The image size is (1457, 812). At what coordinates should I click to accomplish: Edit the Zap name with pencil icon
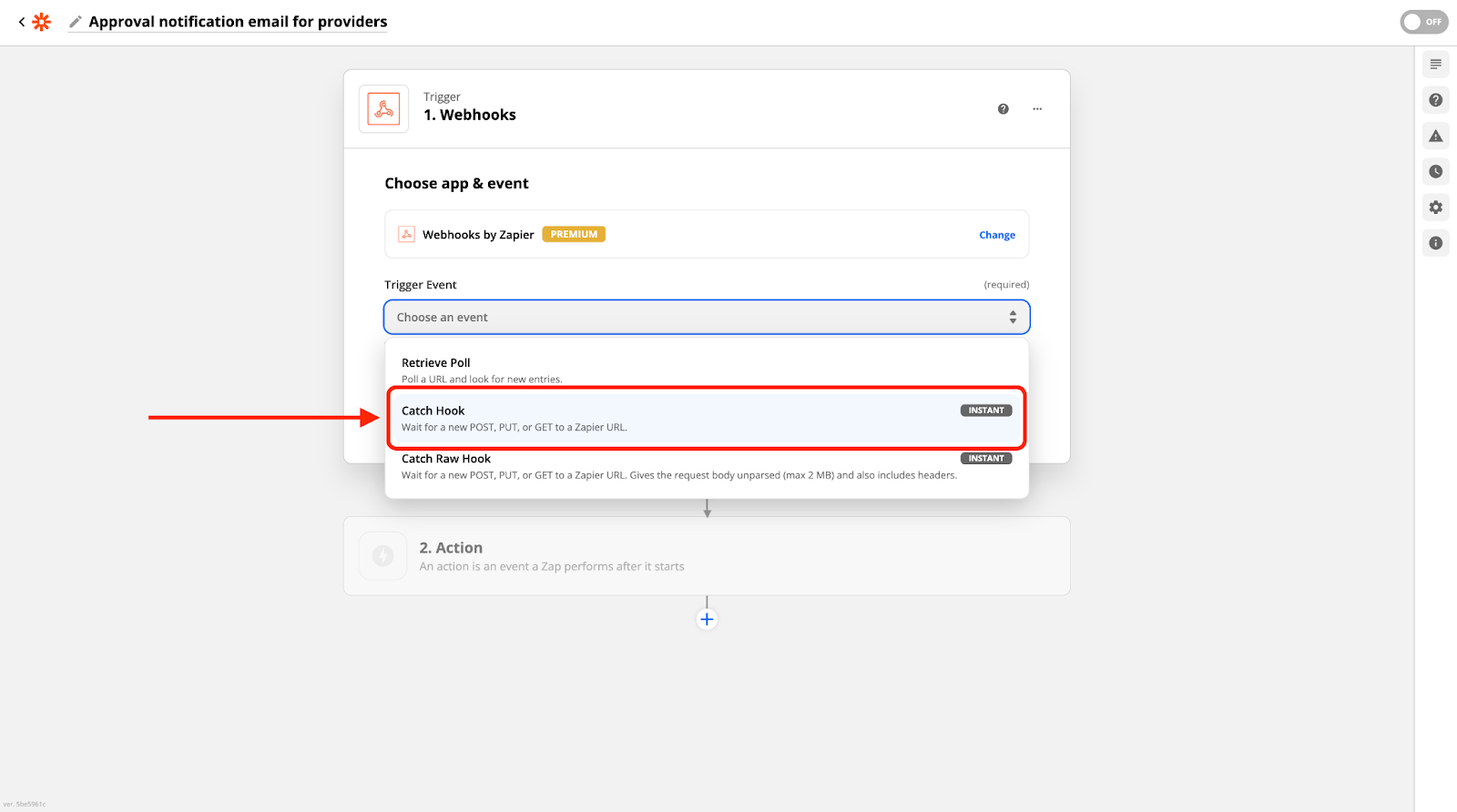coord(76,22)
